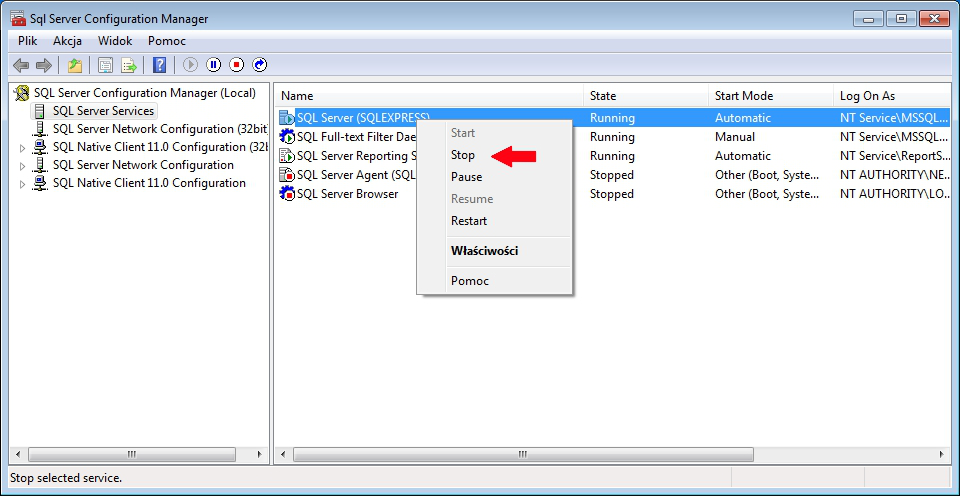
Task: Click the left pane horizontal scrollbar thumb
Action: point(132,454)
